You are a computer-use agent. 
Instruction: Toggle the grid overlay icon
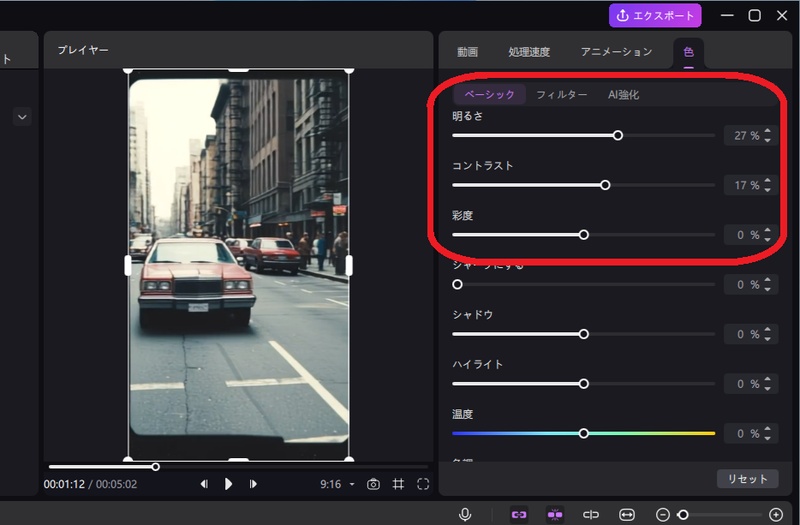tap(398, 484)
